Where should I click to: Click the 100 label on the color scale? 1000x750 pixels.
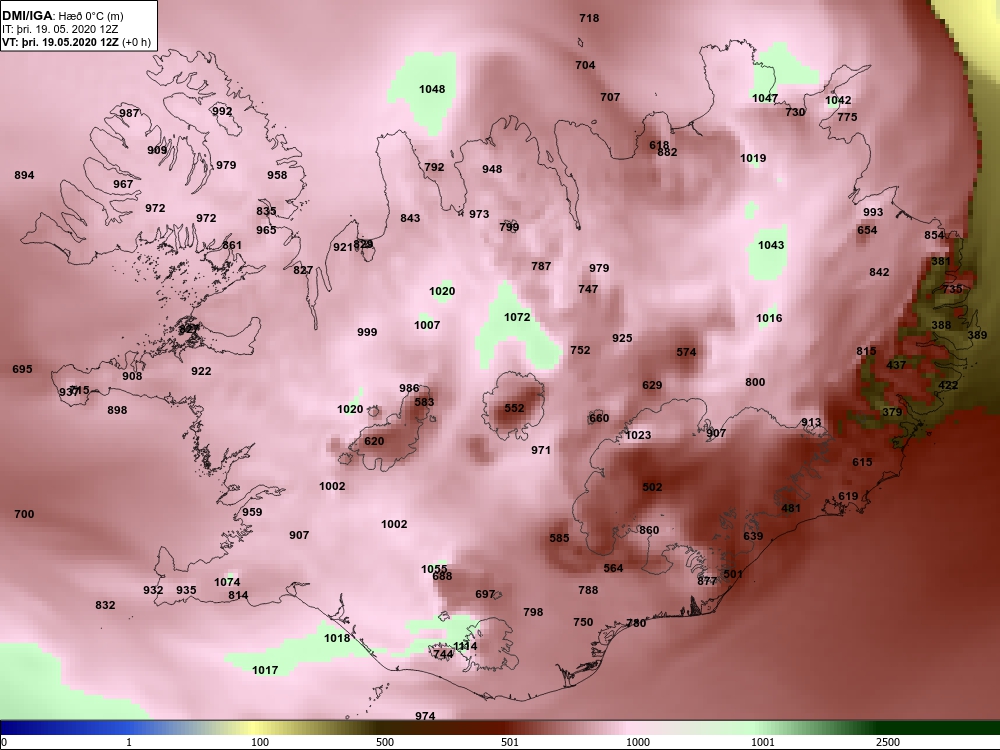(x=260, y=742)
